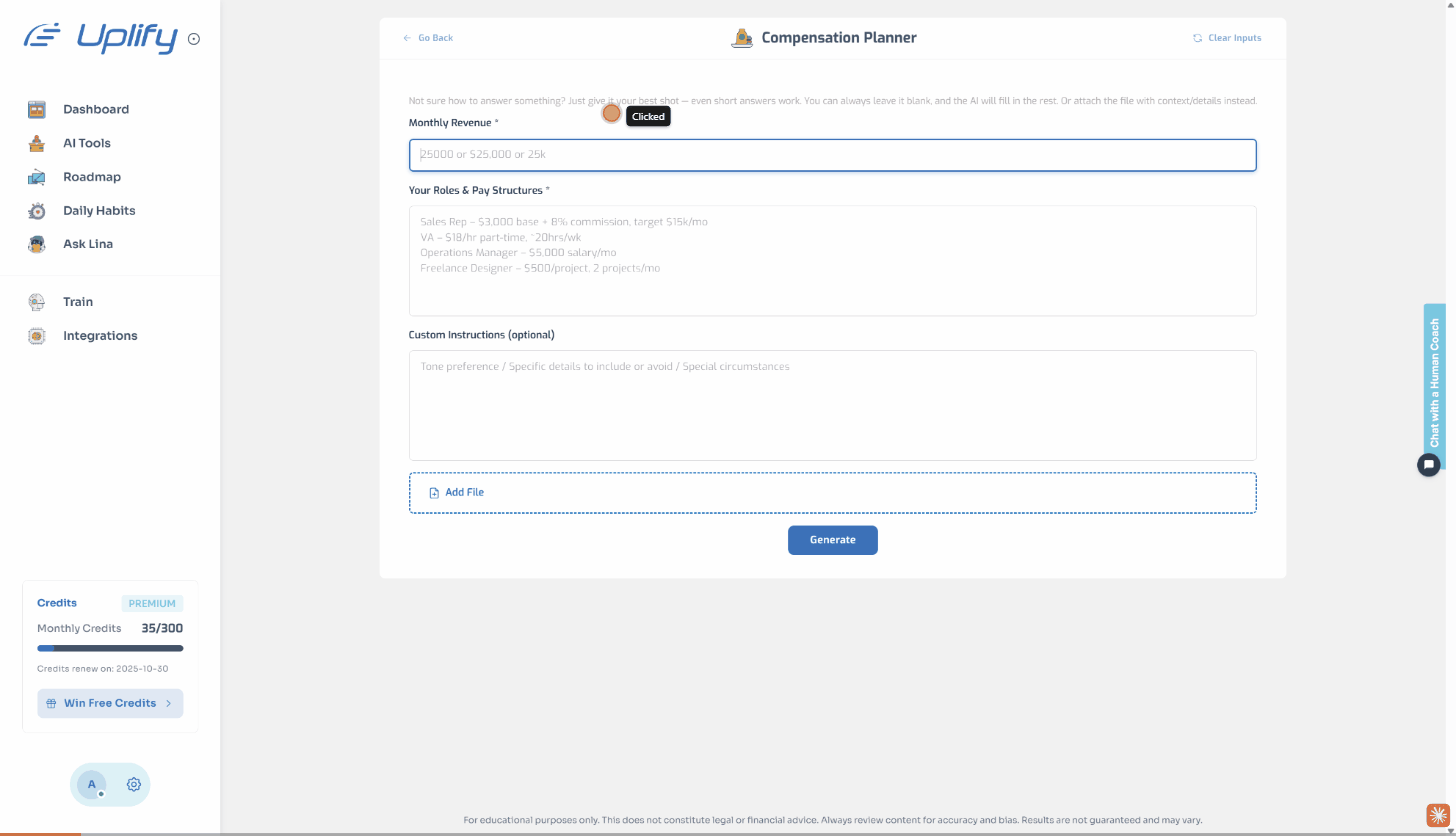Navigate to Integrations menu item
1456x836 pixels.
(x=100, y=336)
